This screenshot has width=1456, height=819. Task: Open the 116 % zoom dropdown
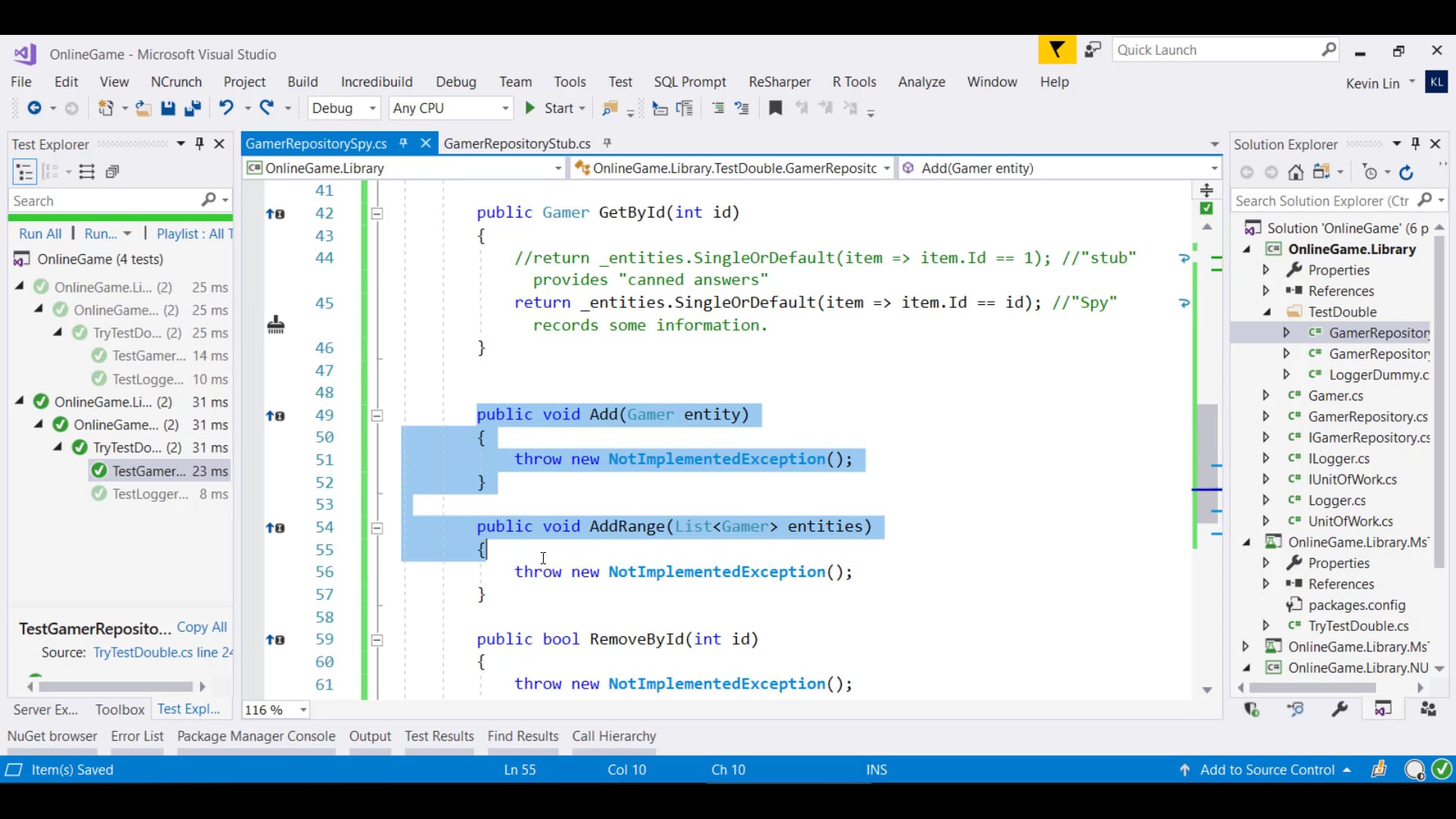pos(303,711)
